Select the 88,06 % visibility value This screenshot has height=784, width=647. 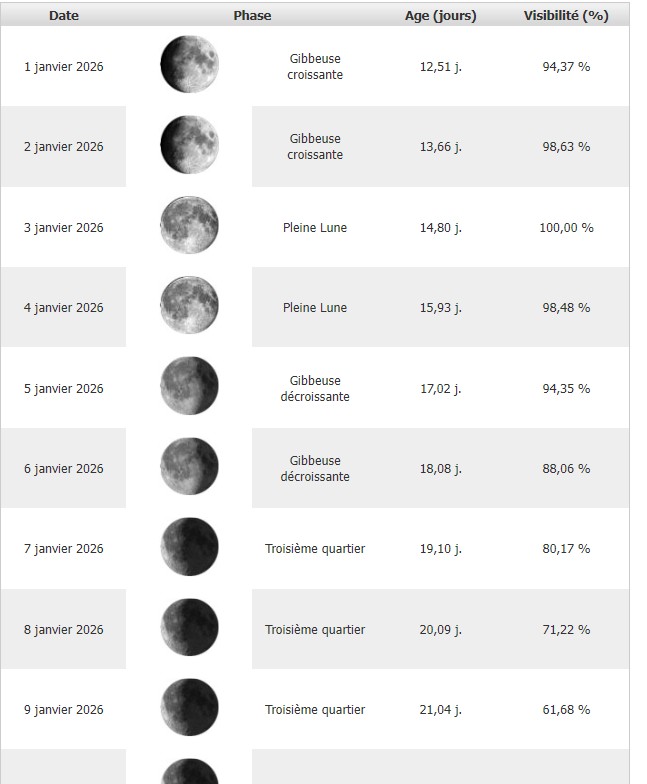pos(566,469)
